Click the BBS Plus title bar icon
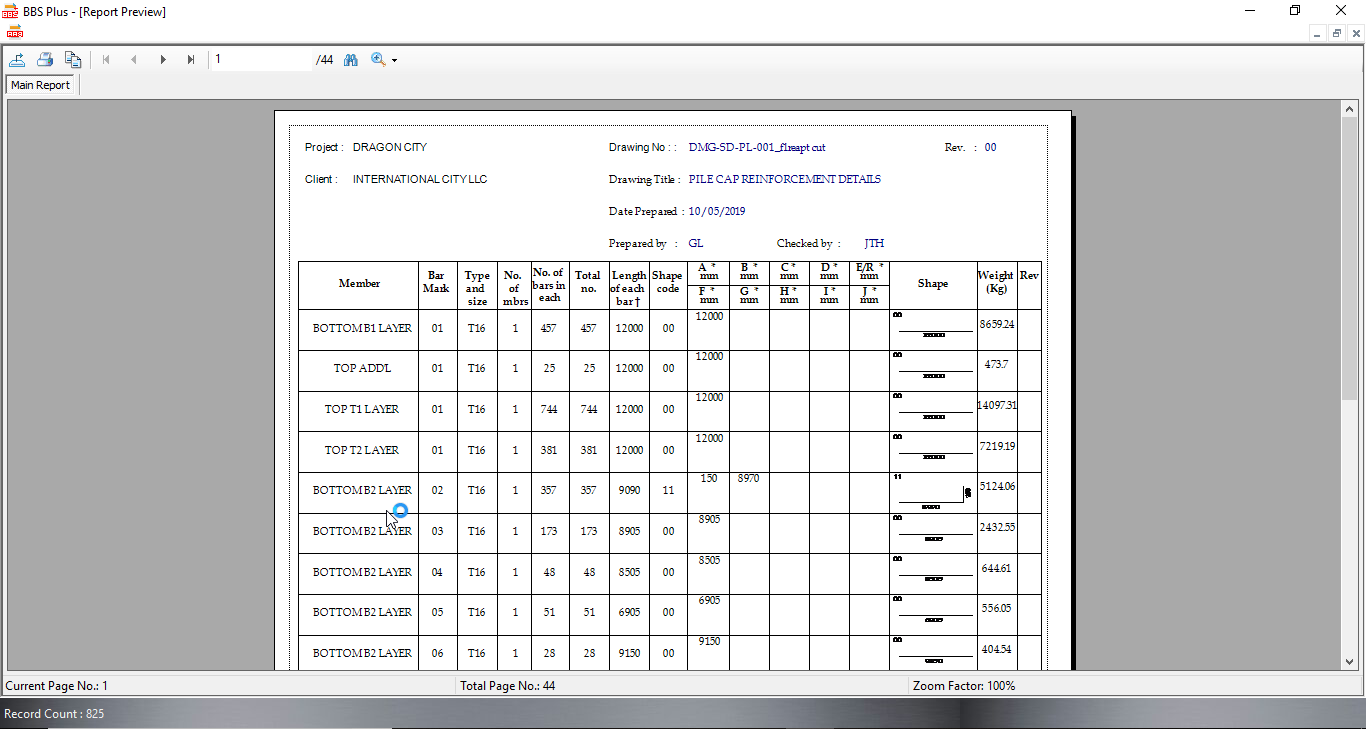This screenshot has height=729, width=1366. pos(11,11)
